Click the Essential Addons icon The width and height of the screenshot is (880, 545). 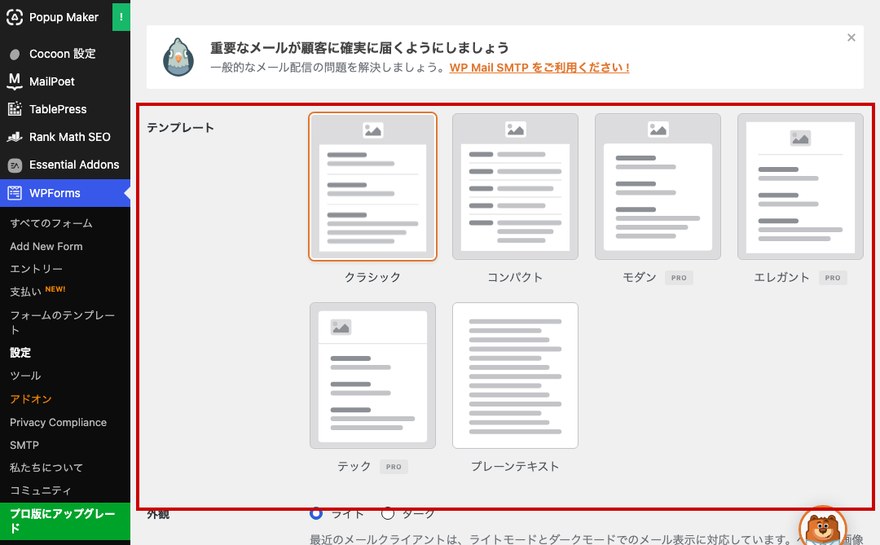click(x=15, y=164)
